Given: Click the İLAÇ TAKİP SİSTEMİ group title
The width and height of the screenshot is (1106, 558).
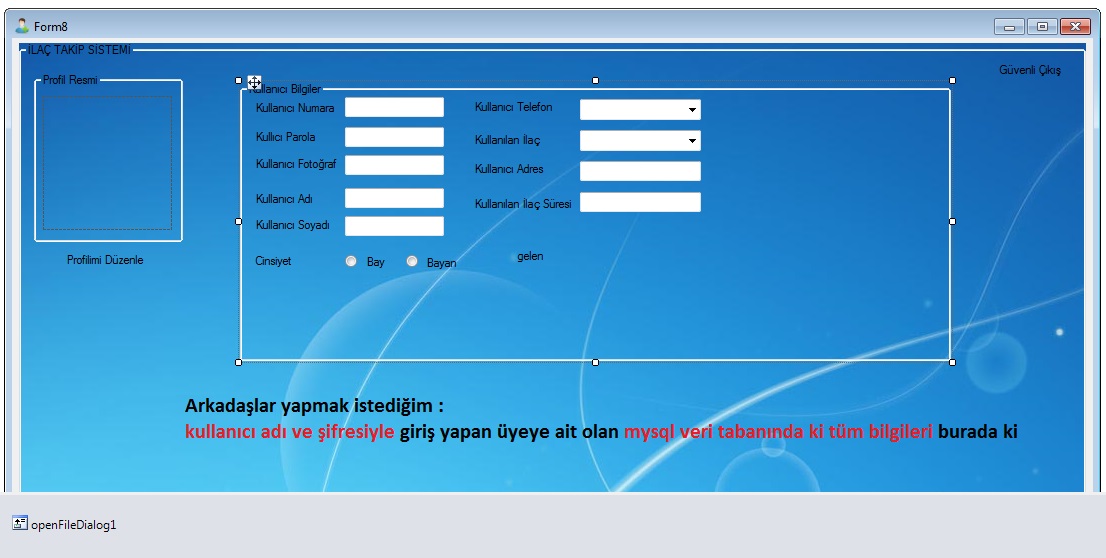Looking at the screenshot, I should [79, 50].
